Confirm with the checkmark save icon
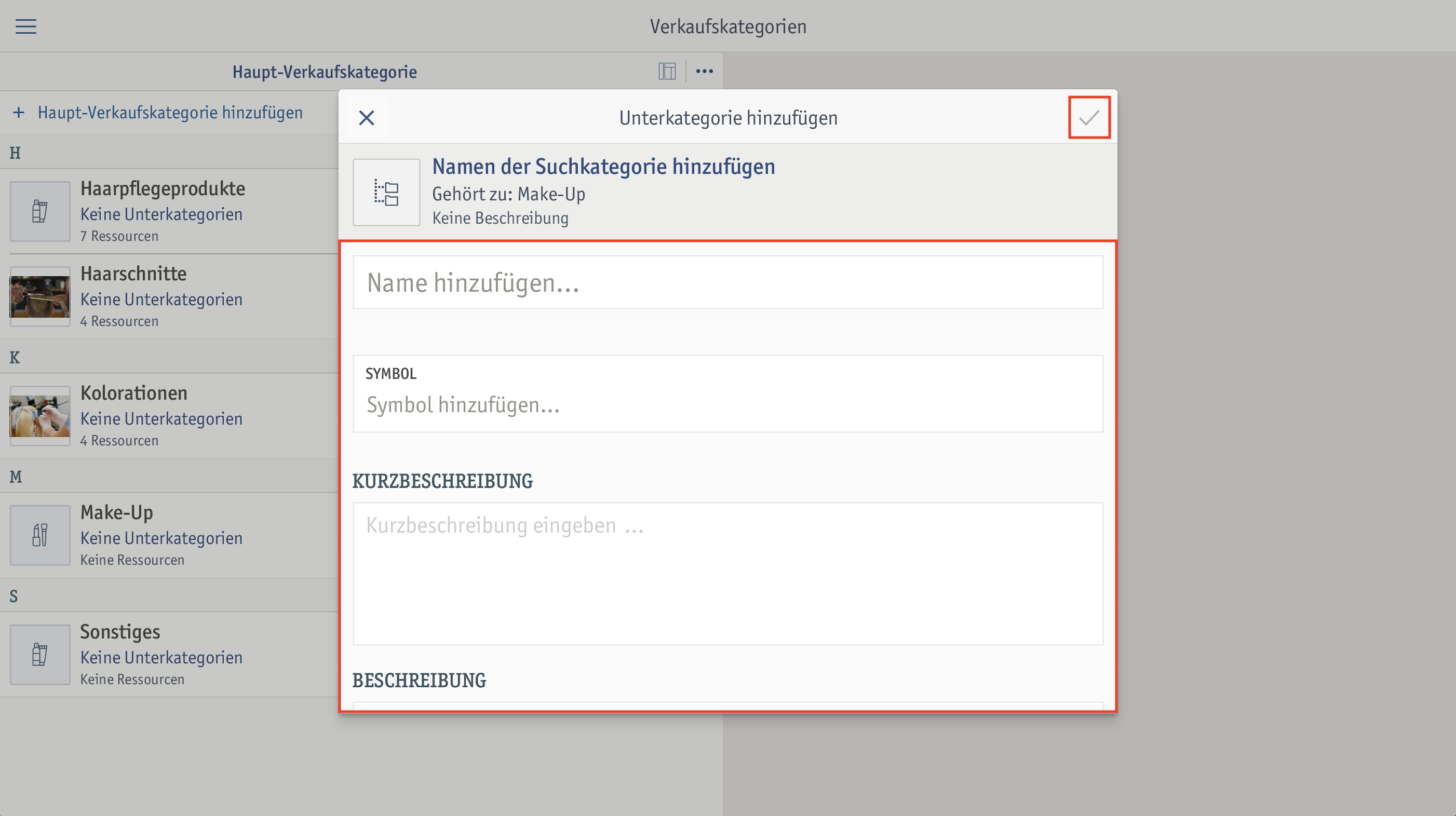The height and width of the screenshot is (816, 1456). point(1088,117)
